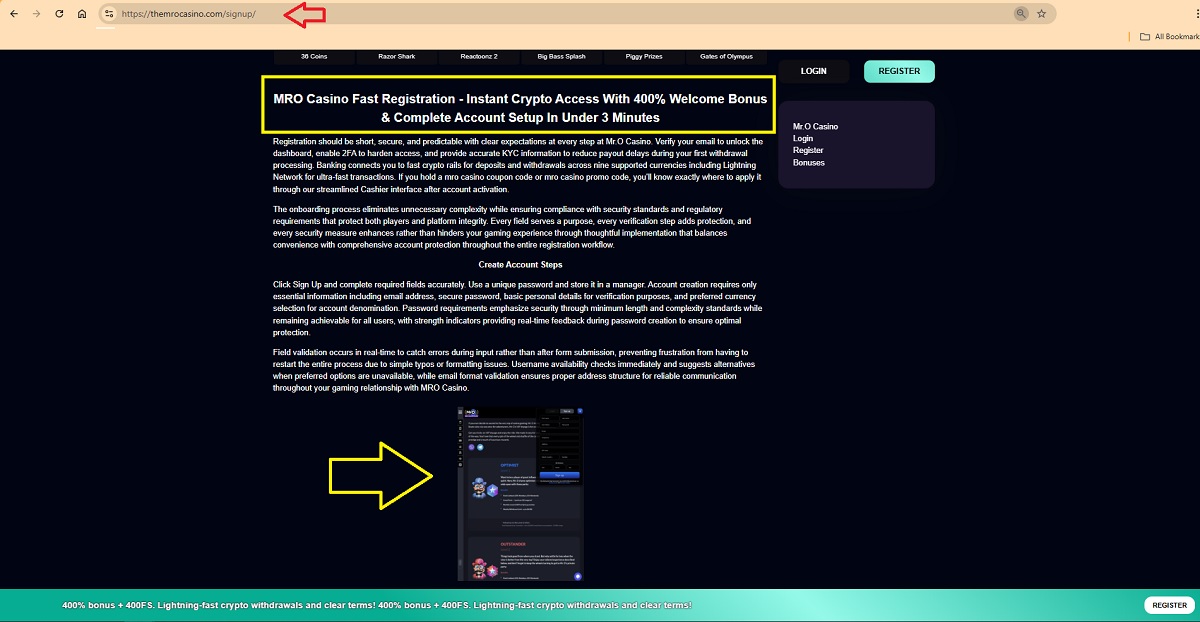Image resolution: width=1200 pixels, height=622 pixels.
Task: Select the Razor Shark game tab
Action: tap(397, 57)
